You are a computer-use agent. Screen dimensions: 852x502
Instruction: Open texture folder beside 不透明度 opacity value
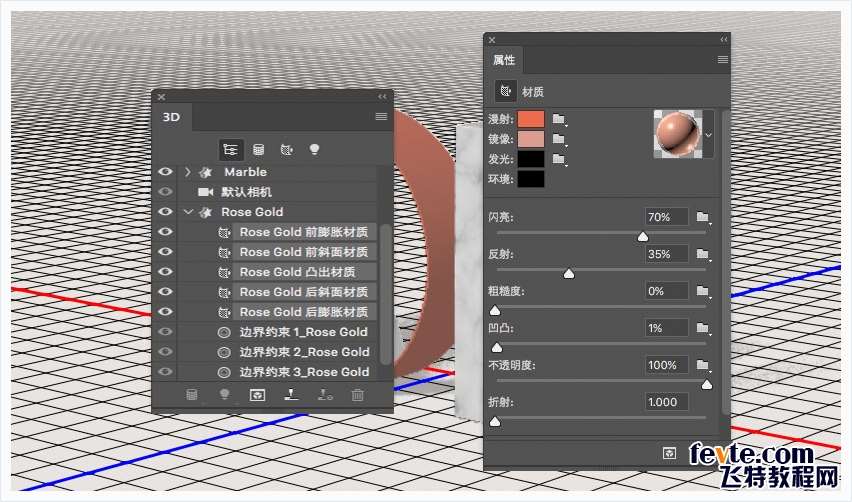[703, 365]
